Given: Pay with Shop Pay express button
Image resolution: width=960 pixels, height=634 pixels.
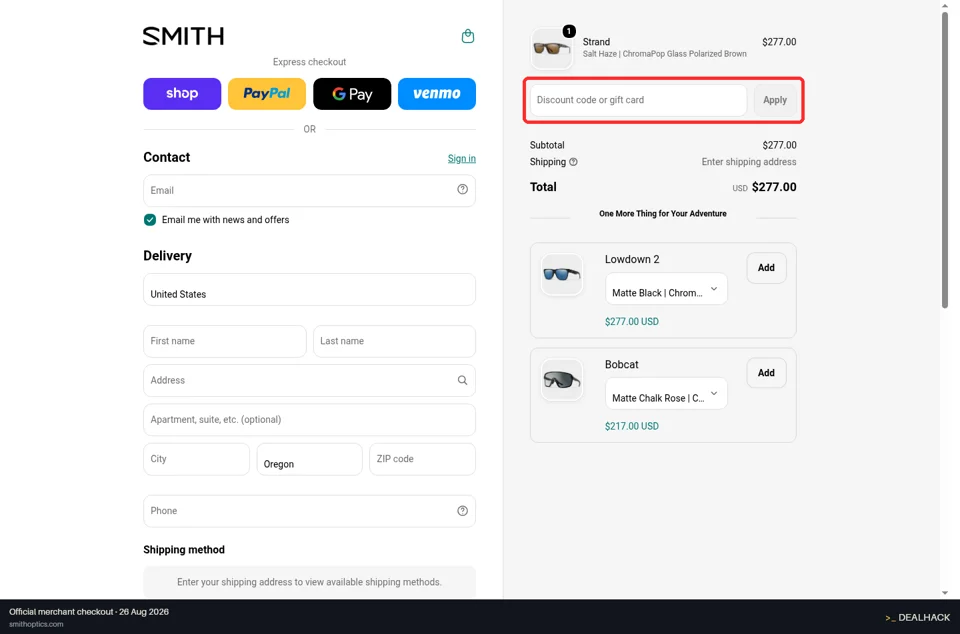Looking at the screenshot, I should click(182, 94).
